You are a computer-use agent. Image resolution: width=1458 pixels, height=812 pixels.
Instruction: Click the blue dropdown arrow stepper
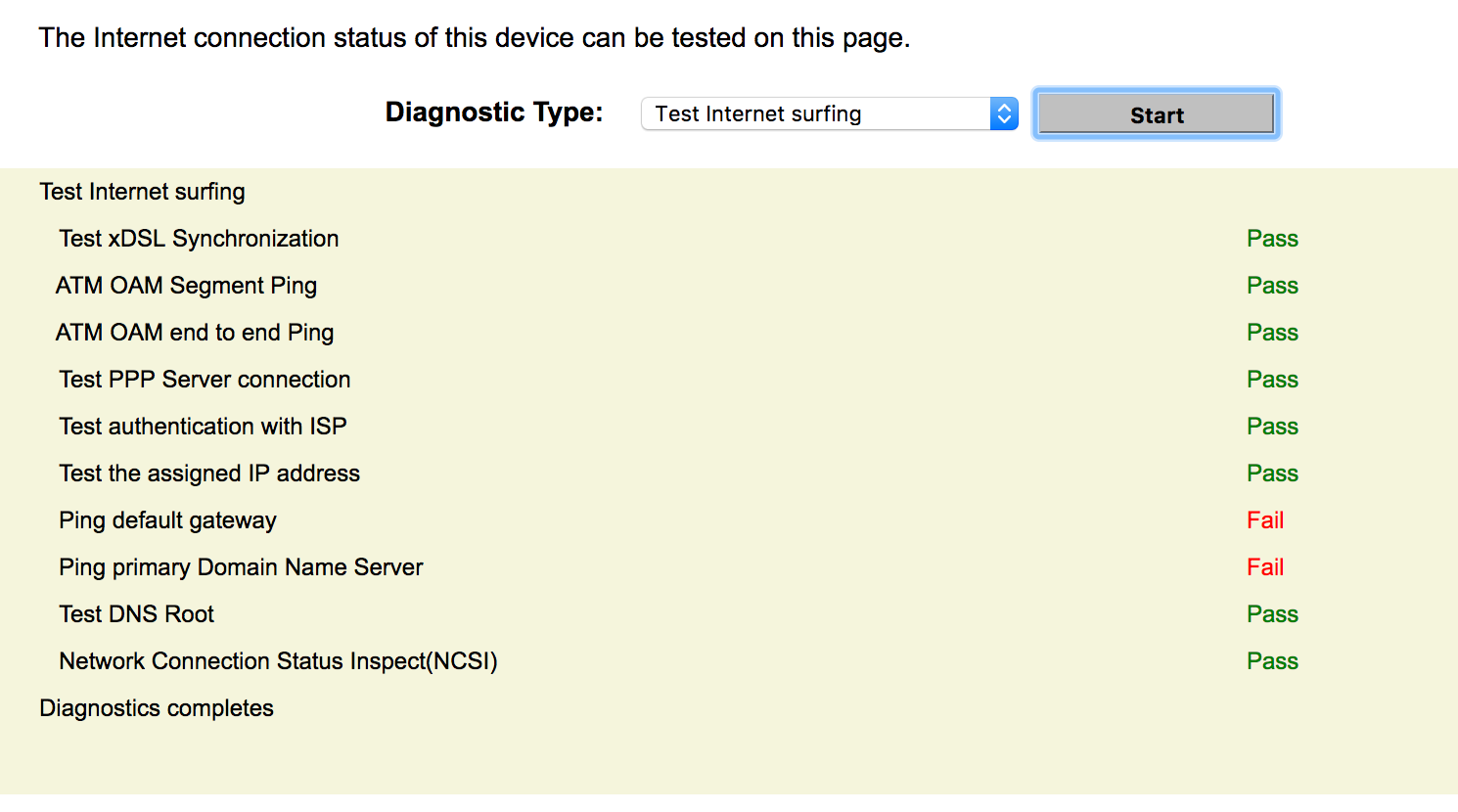coord(1004,114)
